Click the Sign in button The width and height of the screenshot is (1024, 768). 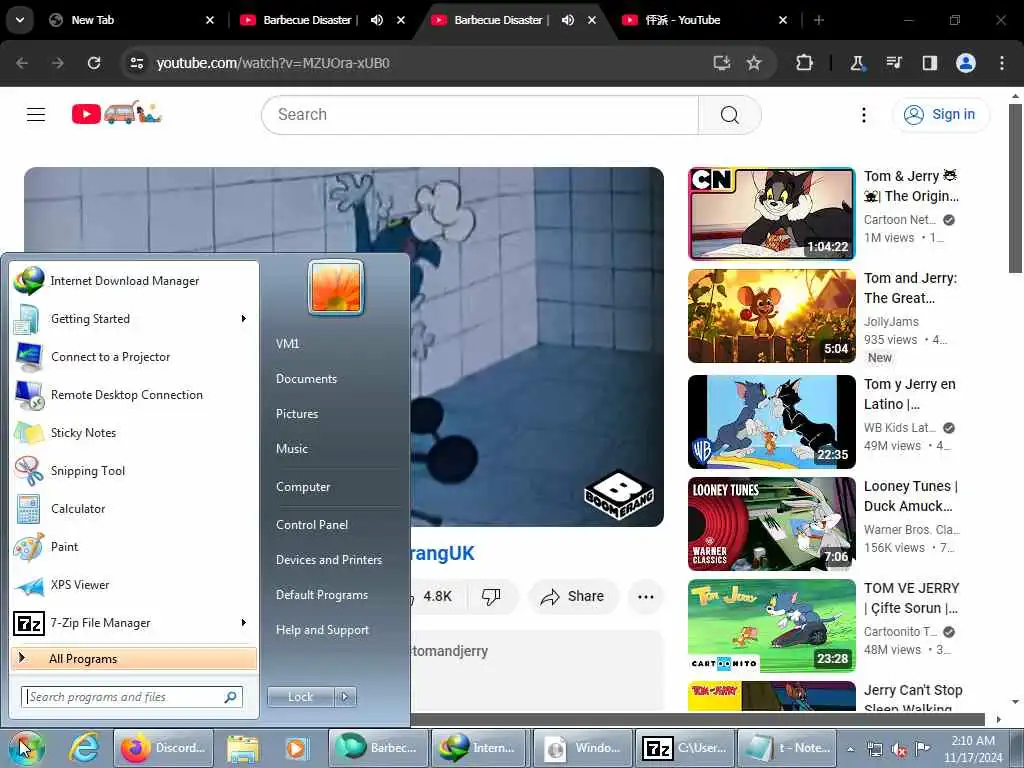click(940, 115)
